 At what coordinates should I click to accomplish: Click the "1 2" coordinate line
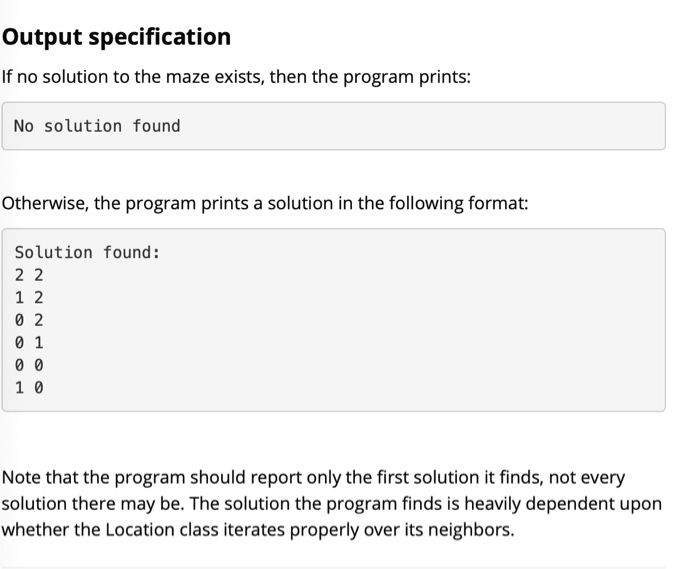click(29, 298)
